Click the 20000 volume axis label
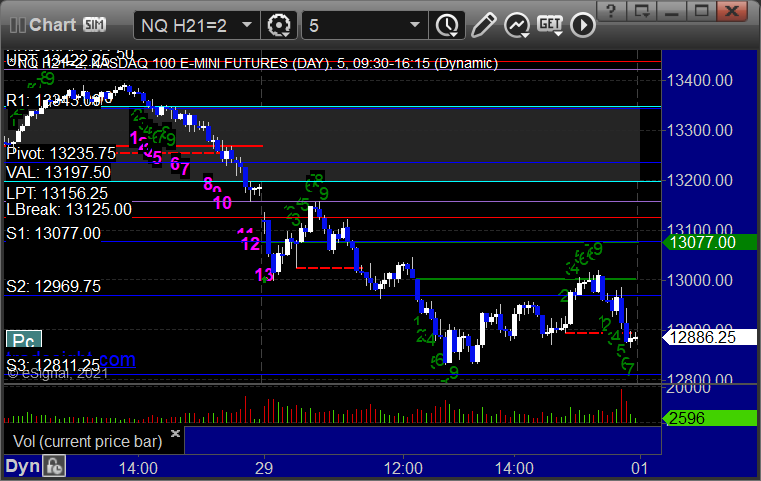Viewport: 761px width, 481px height. [x=689, y=388]
